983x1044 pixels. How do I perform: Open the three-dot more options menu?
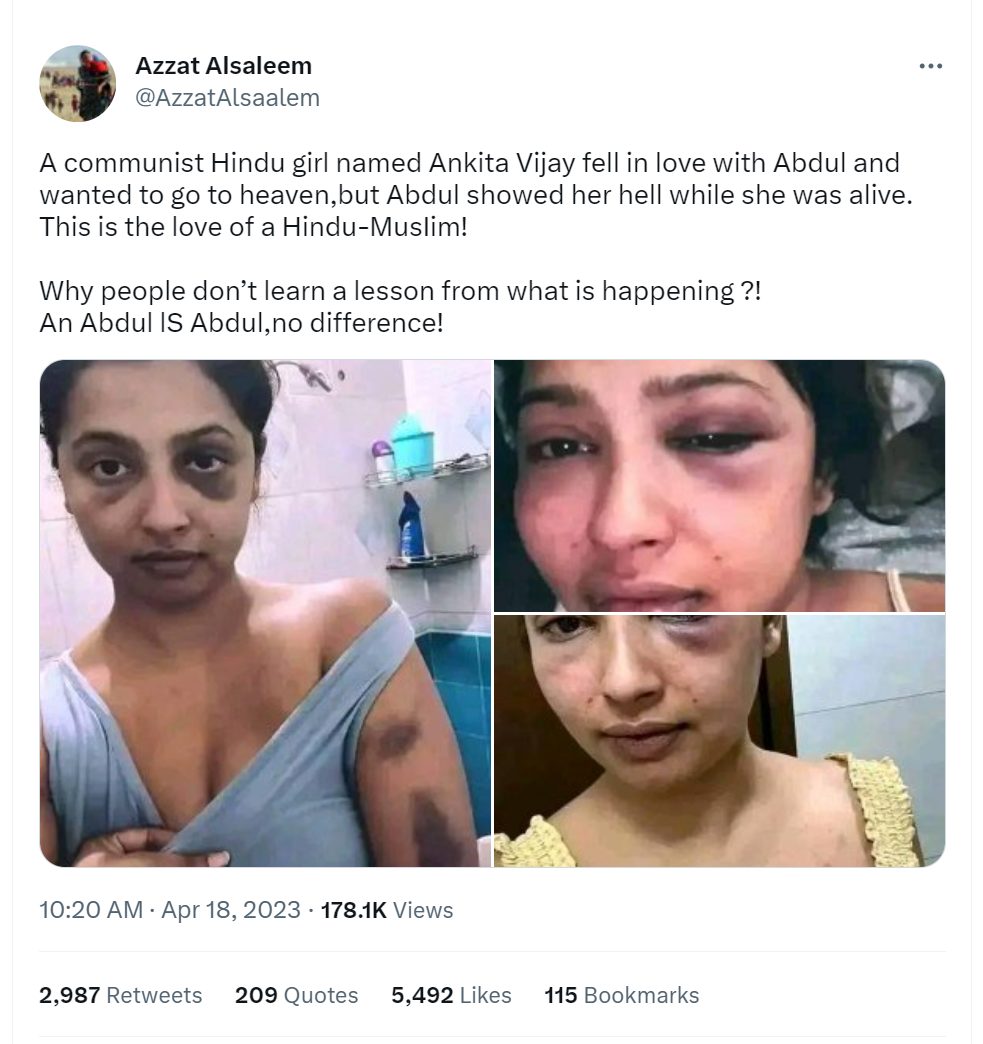[x=930, y=66]
